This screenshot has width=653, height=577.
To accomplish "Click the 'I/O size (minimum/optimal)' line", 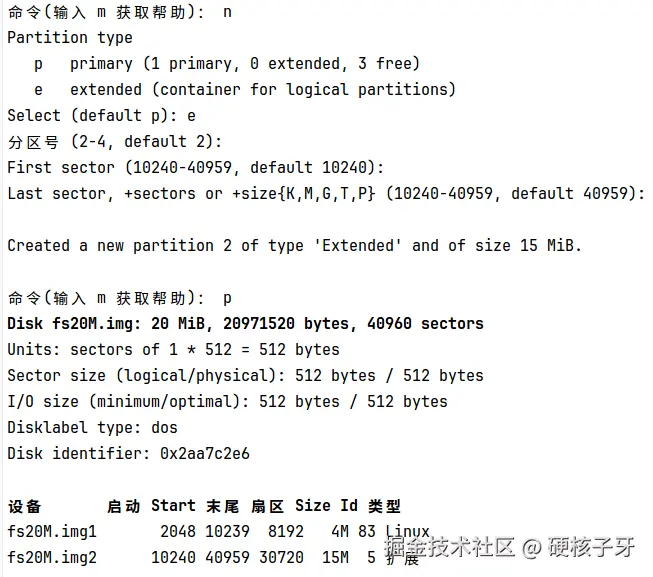I will coord(227,401).
